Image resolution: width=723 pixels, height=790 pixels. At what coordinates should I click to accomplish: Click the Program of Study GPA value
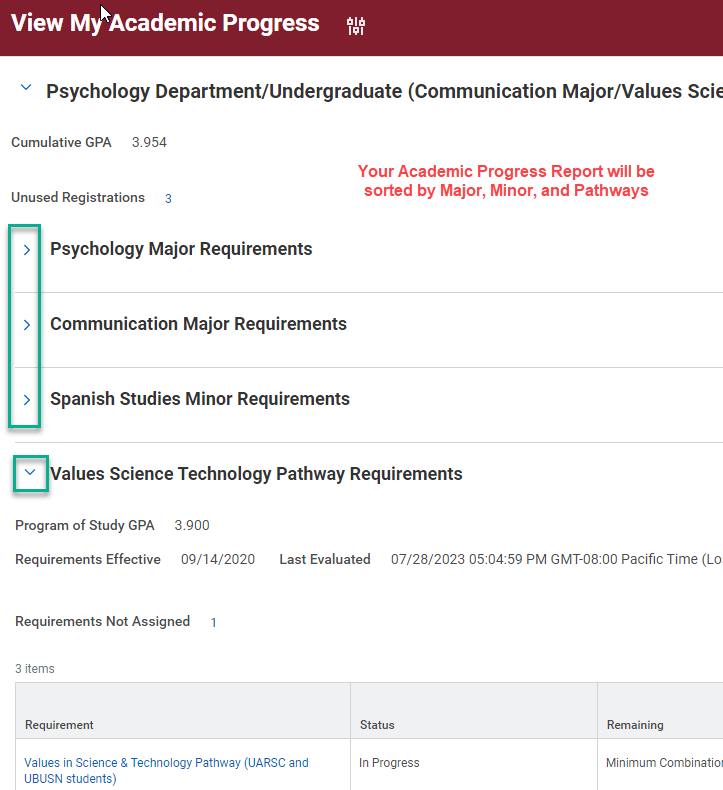pyautogui.click(x=192, y=526)
